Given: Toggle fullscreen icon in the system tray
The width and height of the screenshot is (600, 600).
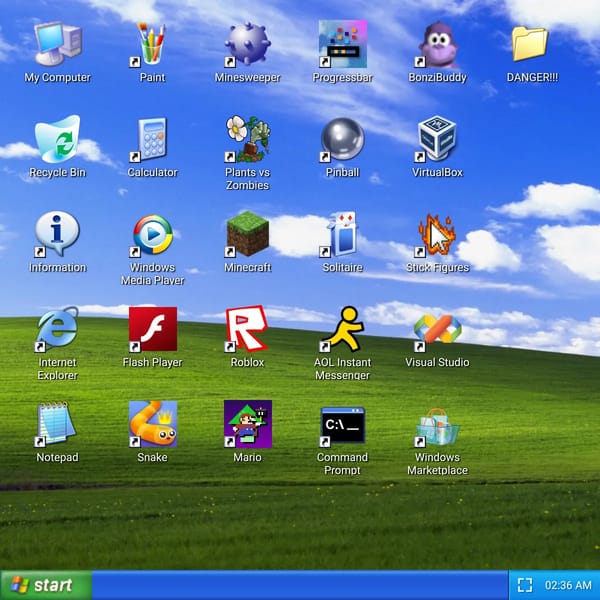Looking at the screenshot, I should click(525, 585).
